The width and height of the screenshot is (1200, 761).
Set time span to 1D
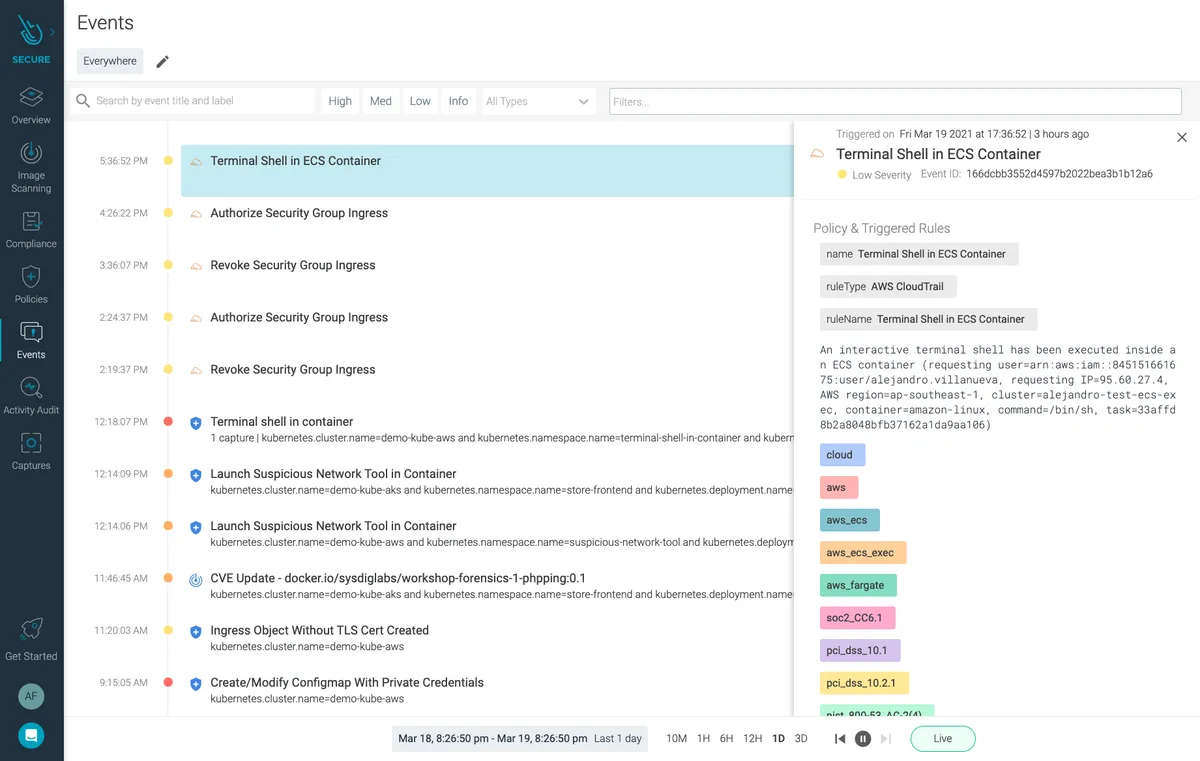point(779,739)
